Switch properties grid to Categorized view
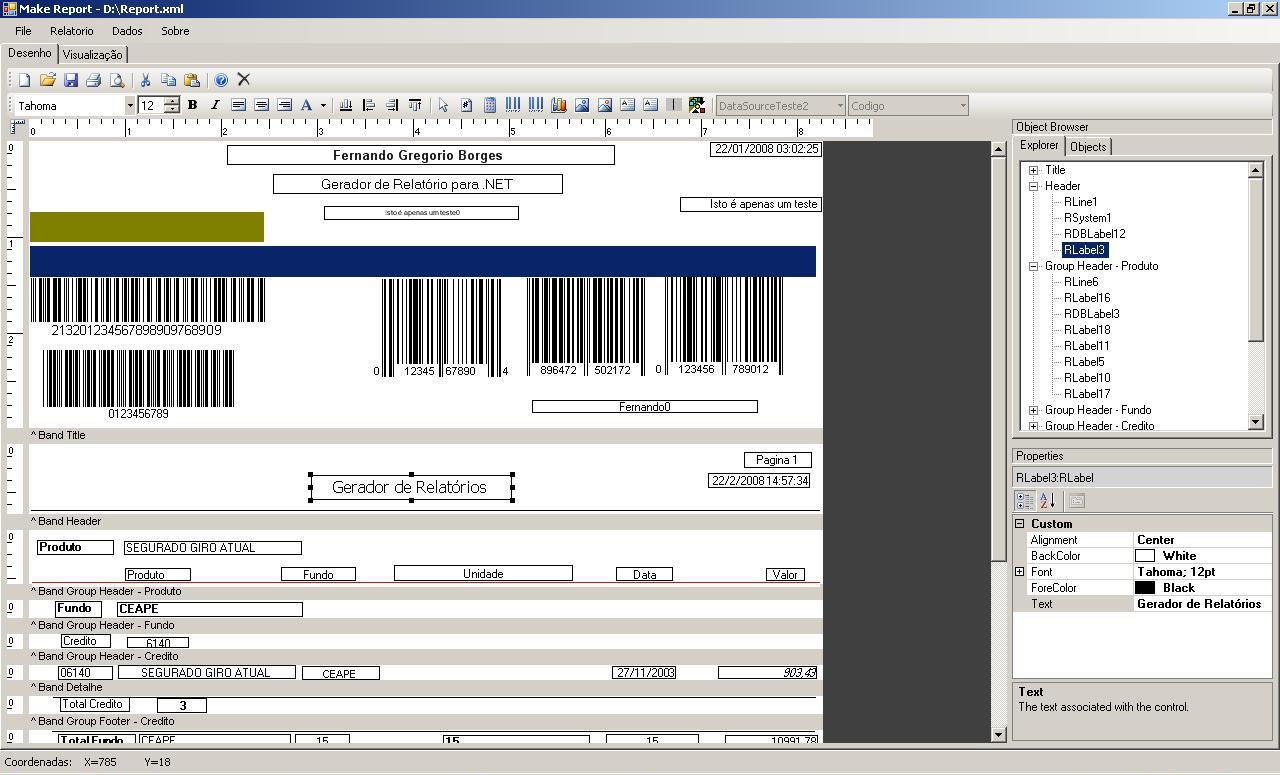This screenshot has height=775, width=1280. tap(1025, 501)
